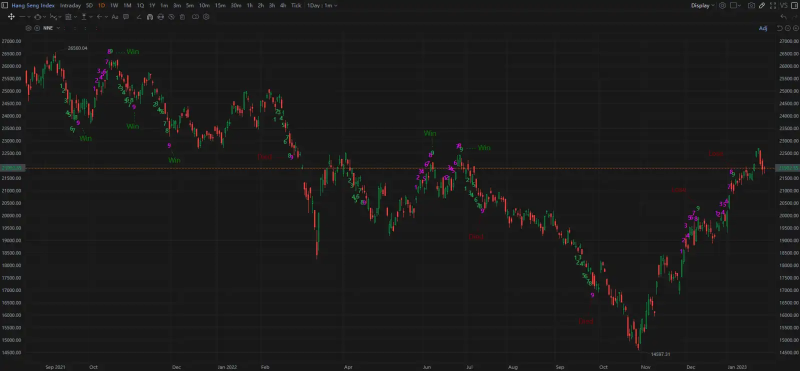Select the Tick interval tab
This screenshot has height=371, width=800.
296,5
